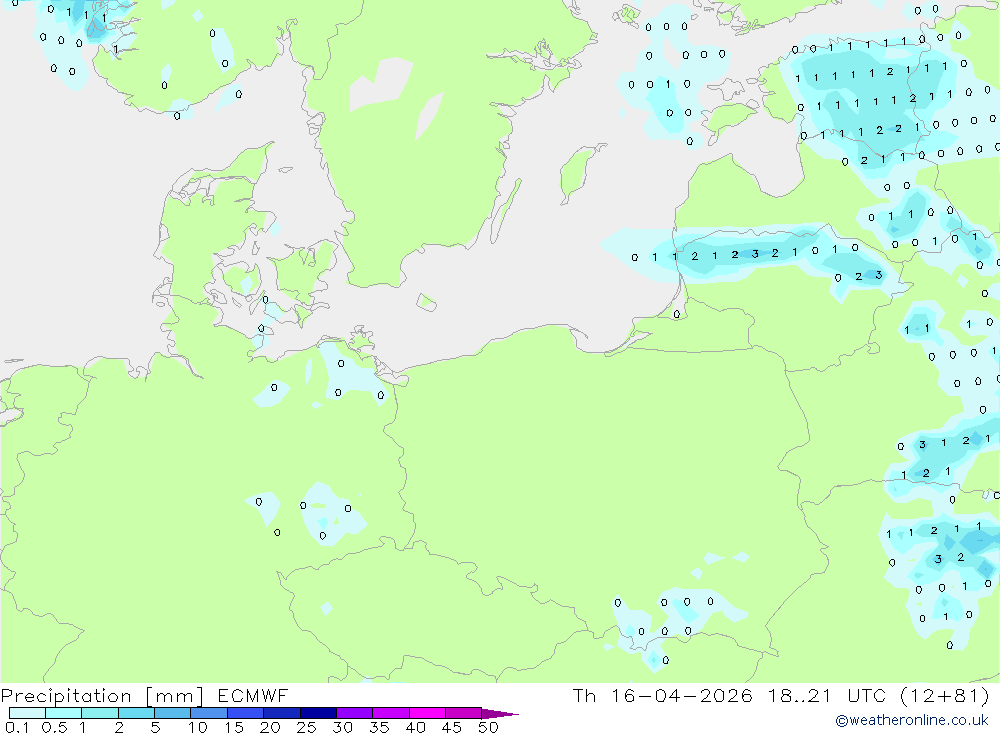Select the "5" legend scale value
Viewport: 1000px width, 733px height.
coord(155,727)
